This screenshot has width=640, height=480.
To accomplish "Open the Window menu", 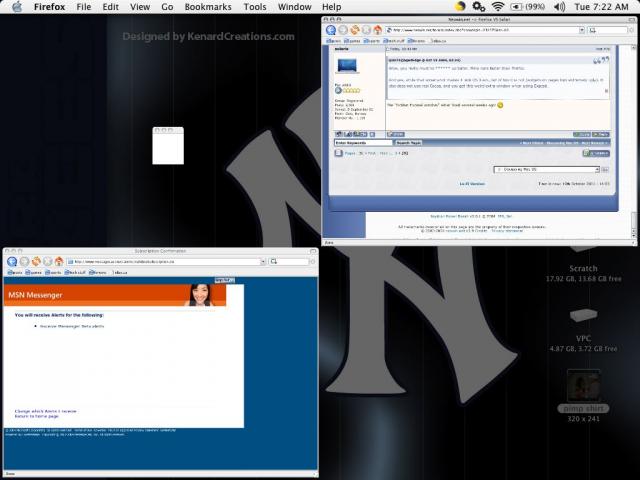I will coord(294,7).
